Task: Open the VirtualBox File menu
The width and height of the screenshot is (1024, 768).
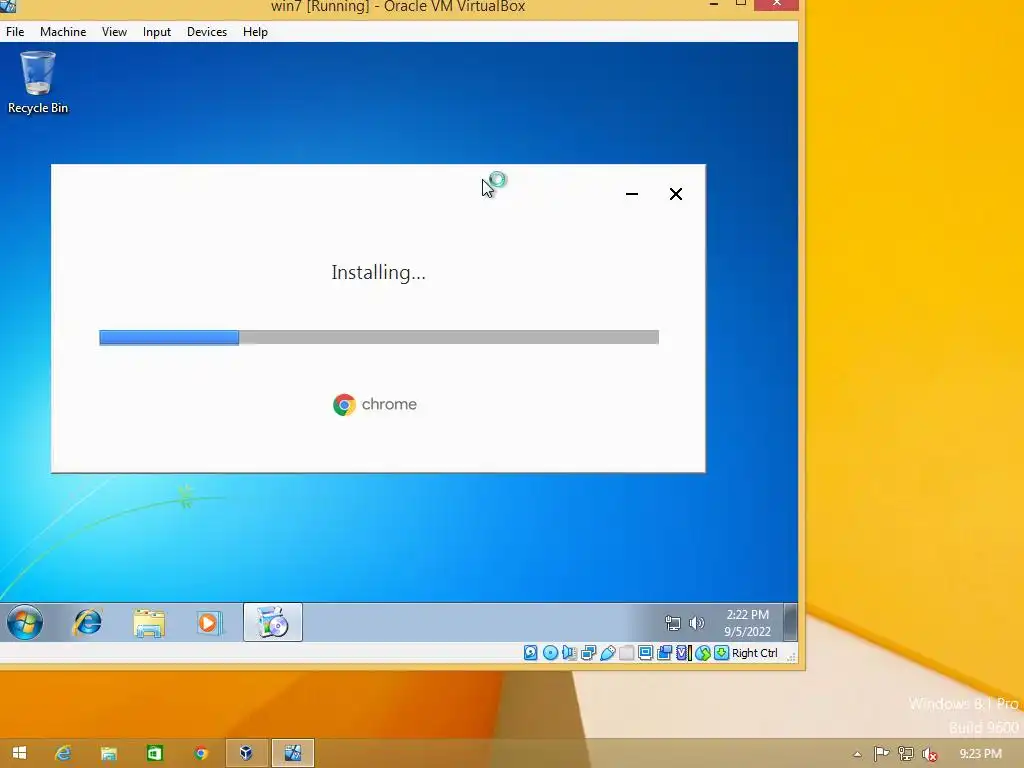Action: pyautogui.click(x=15, y=31)
